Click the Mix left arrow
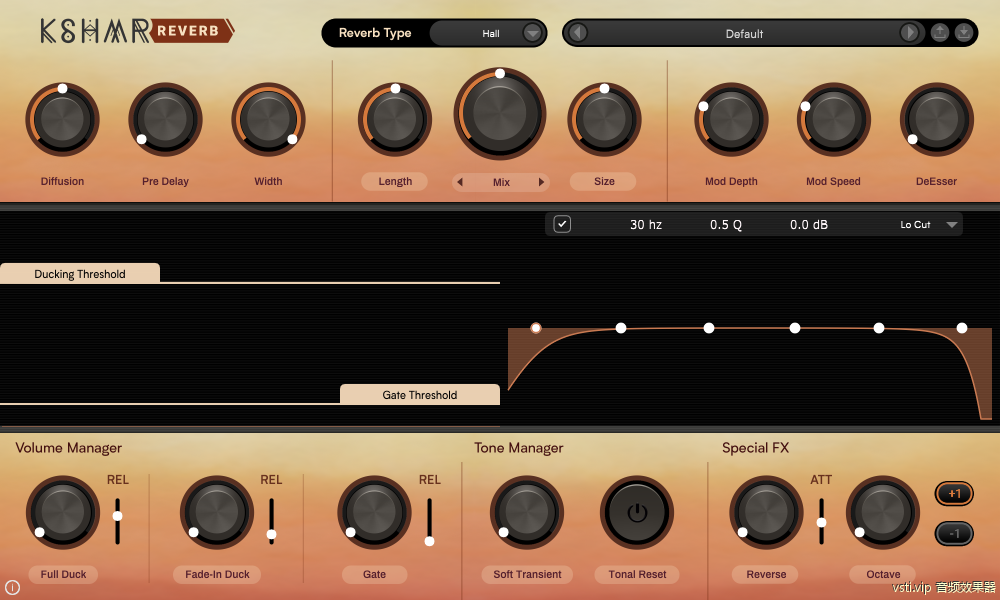Screen dimensions: 1000x600 [460, 182]
